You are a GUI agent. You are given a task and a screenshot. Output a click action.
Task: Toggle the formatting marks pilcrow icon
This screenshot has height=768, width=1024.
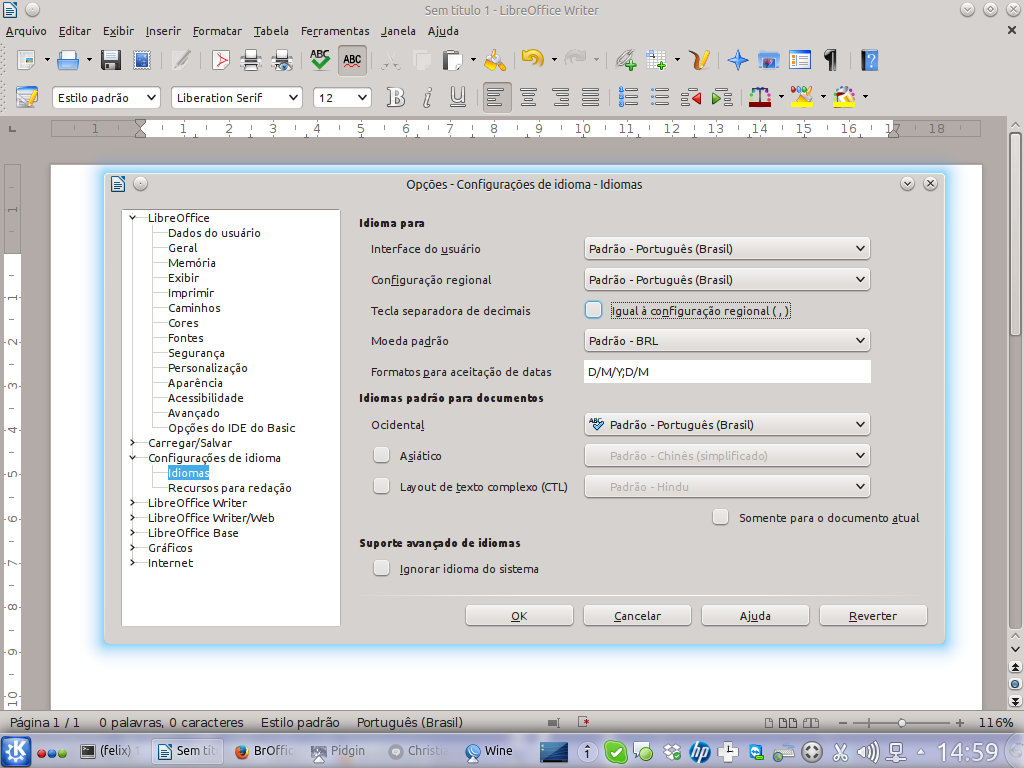coord(831,60)
